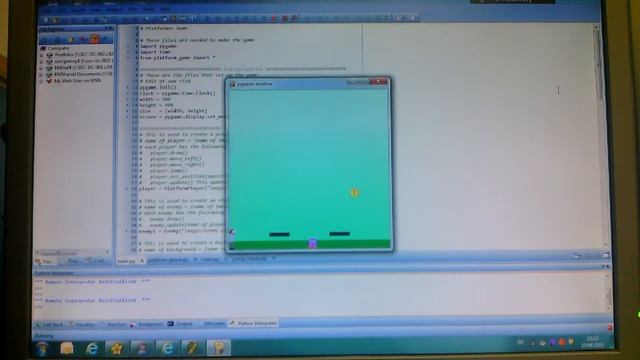Select the active pygame taskbar icon
Viewport: 640px width, 360px height.
(x=218, y=349)
